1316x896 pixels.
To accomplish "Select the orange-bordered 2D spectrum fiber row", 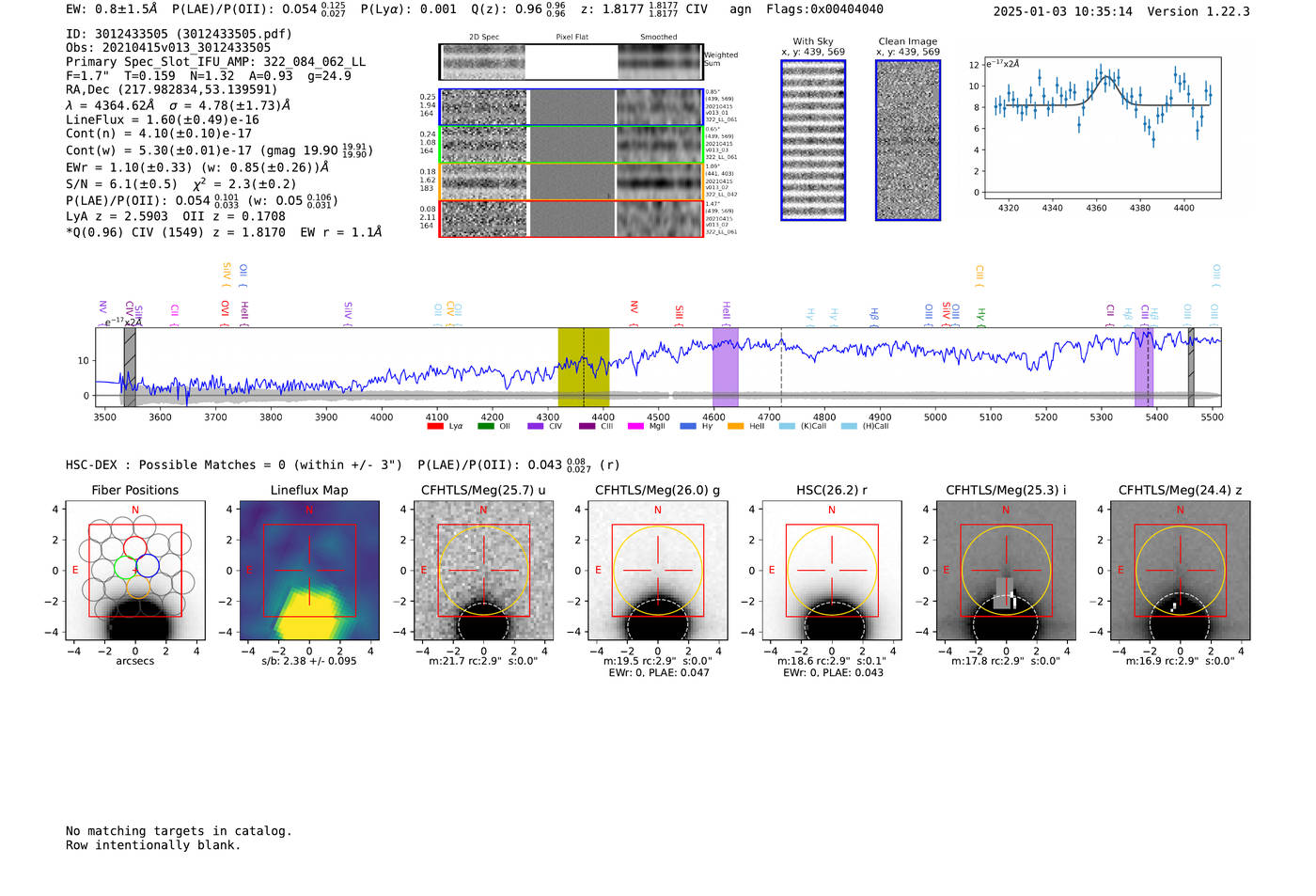I will [x=571, y=181].
